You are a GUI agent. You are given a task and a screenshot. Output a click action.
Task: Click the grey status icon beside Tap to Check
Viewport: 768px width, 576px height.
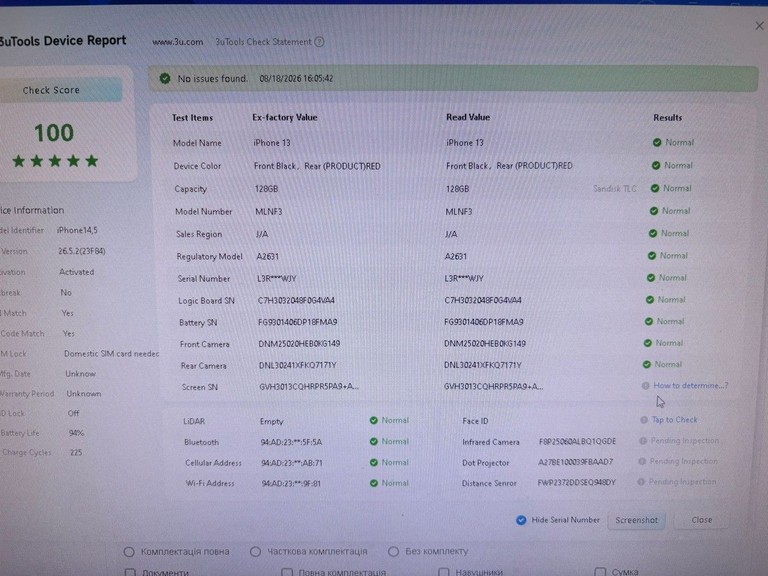pos(644,420)
